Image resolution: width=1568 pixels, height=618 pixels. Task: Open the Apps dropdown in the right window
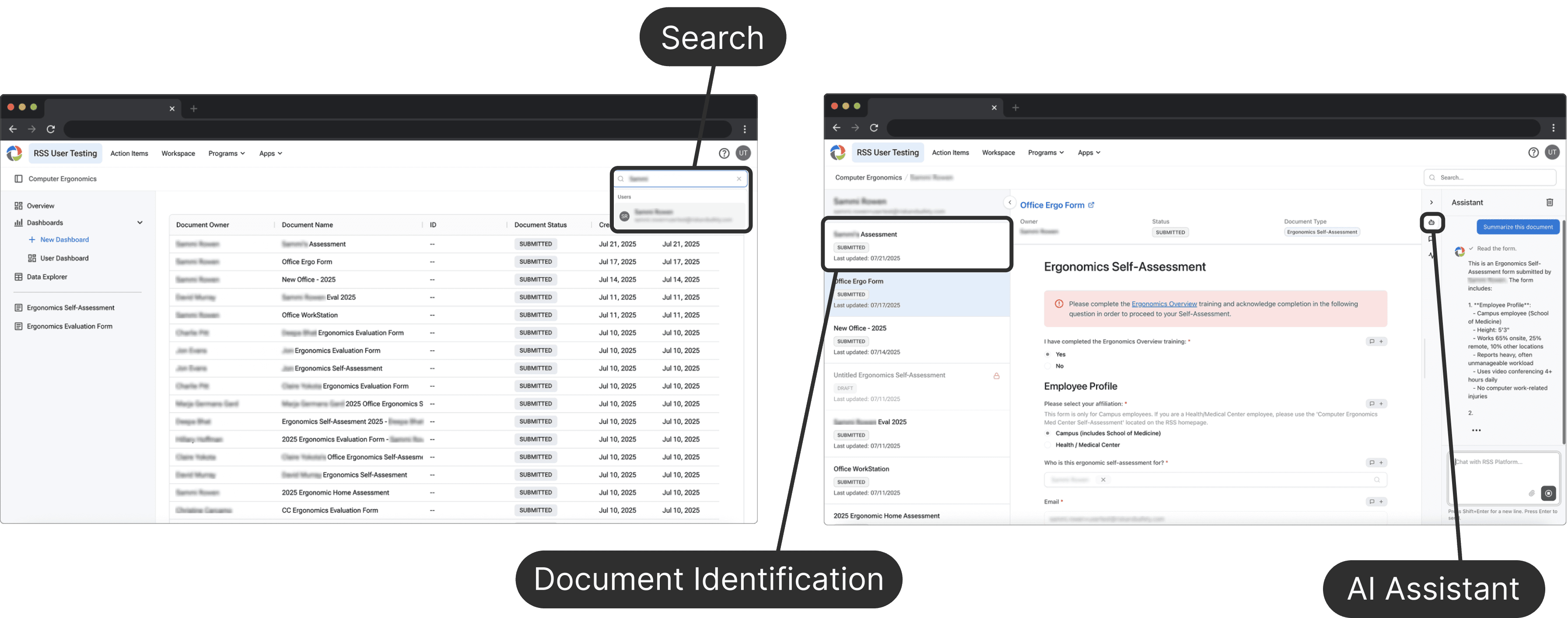(x=1089, y=153)
